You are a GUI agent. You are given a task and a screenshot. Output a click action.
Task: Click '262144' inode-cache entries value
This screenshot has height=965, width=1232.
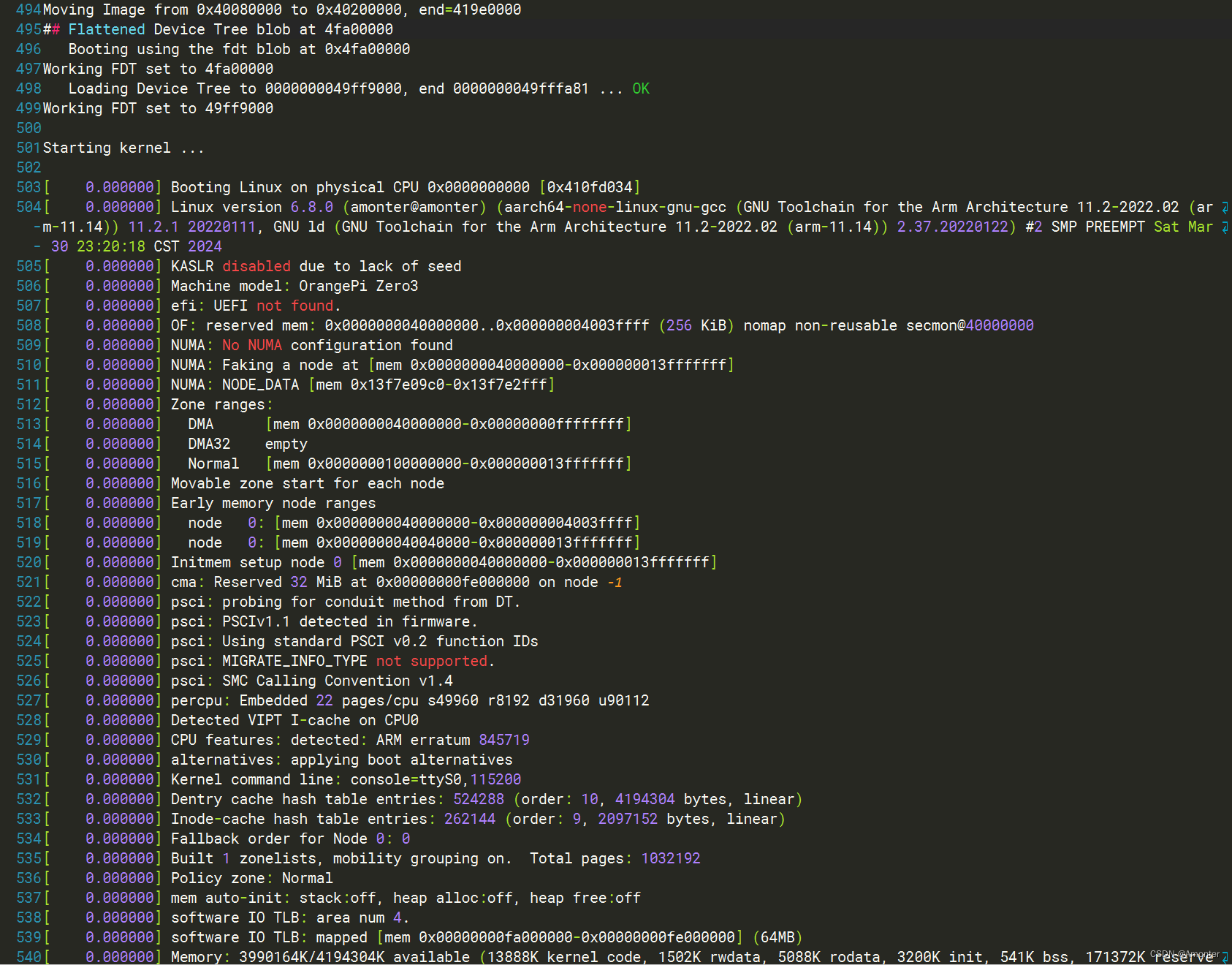coord(470,819)
